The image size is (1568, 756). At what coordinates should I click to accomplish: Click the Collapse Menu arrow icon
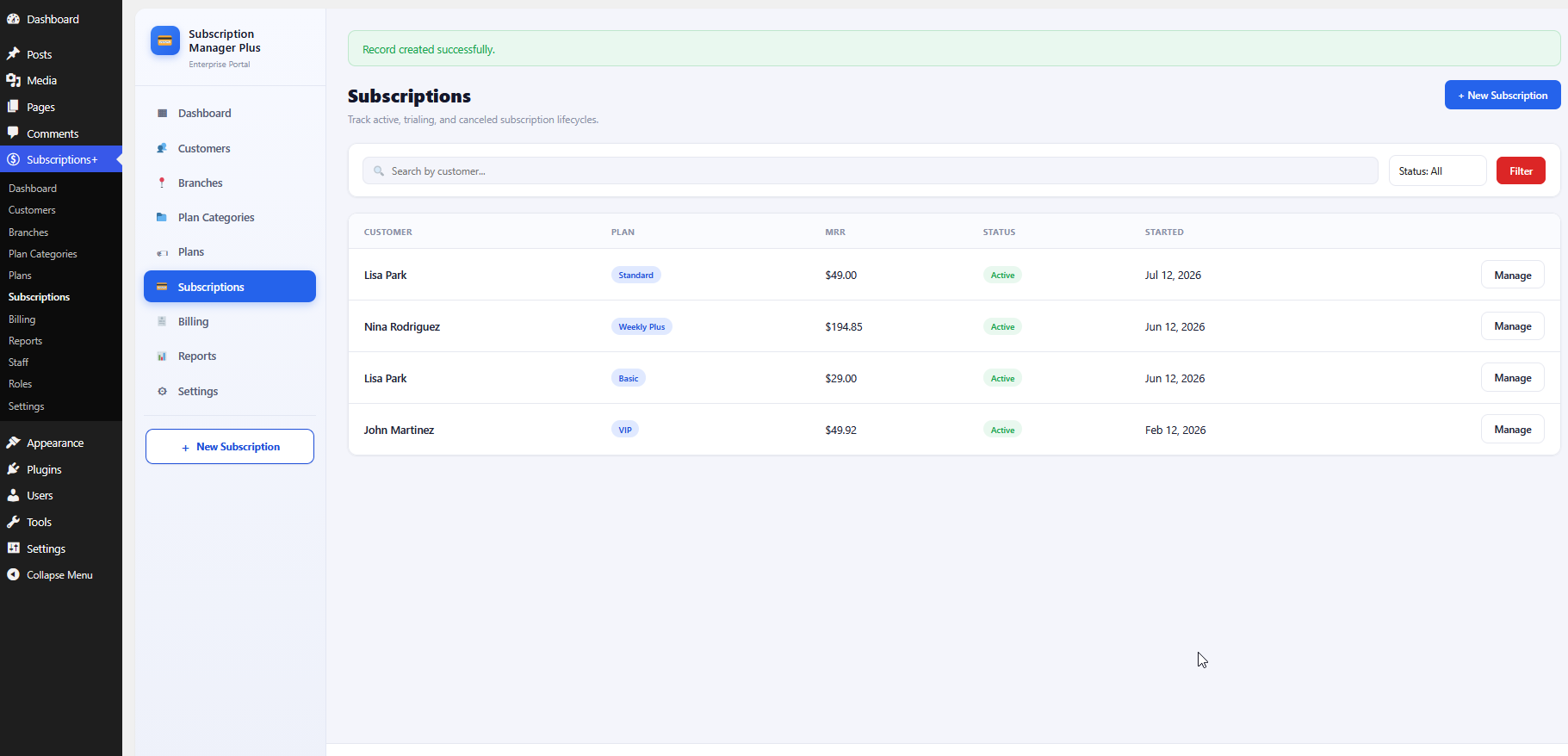[x=13, y=574]
